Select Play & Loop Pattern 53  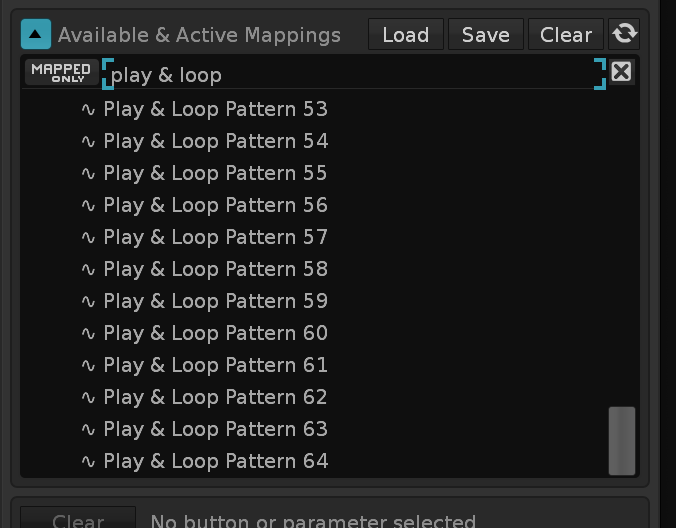tap(215, 109)
